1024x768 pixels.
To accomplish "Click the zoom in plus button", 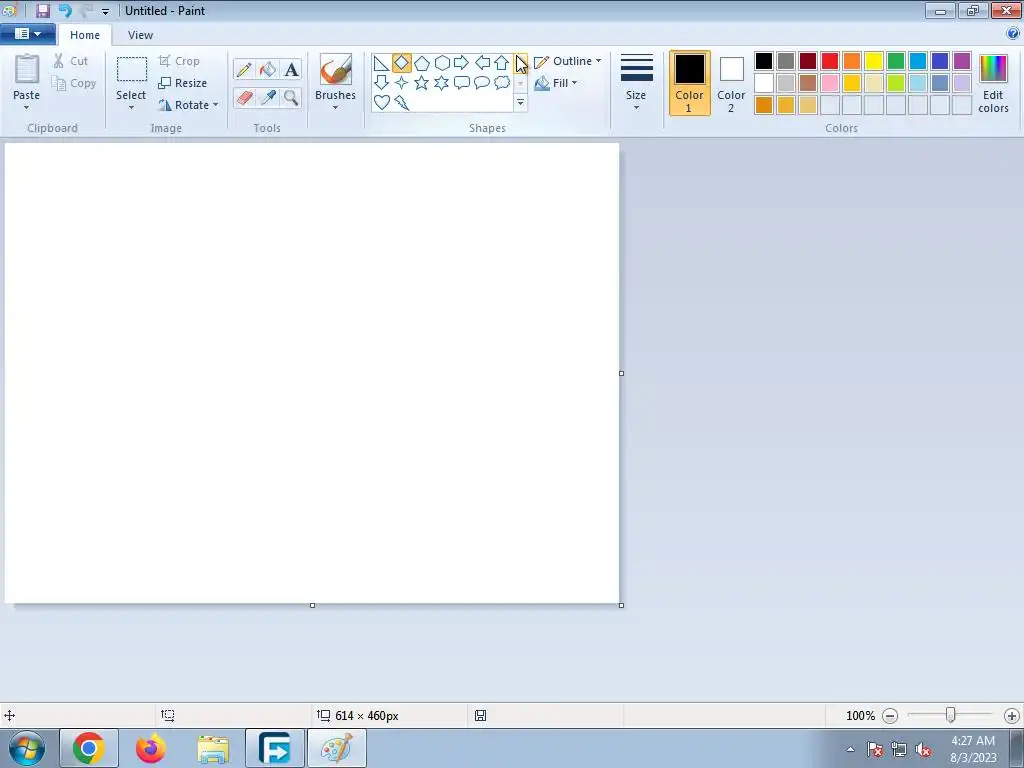I will click(1012, 716).
